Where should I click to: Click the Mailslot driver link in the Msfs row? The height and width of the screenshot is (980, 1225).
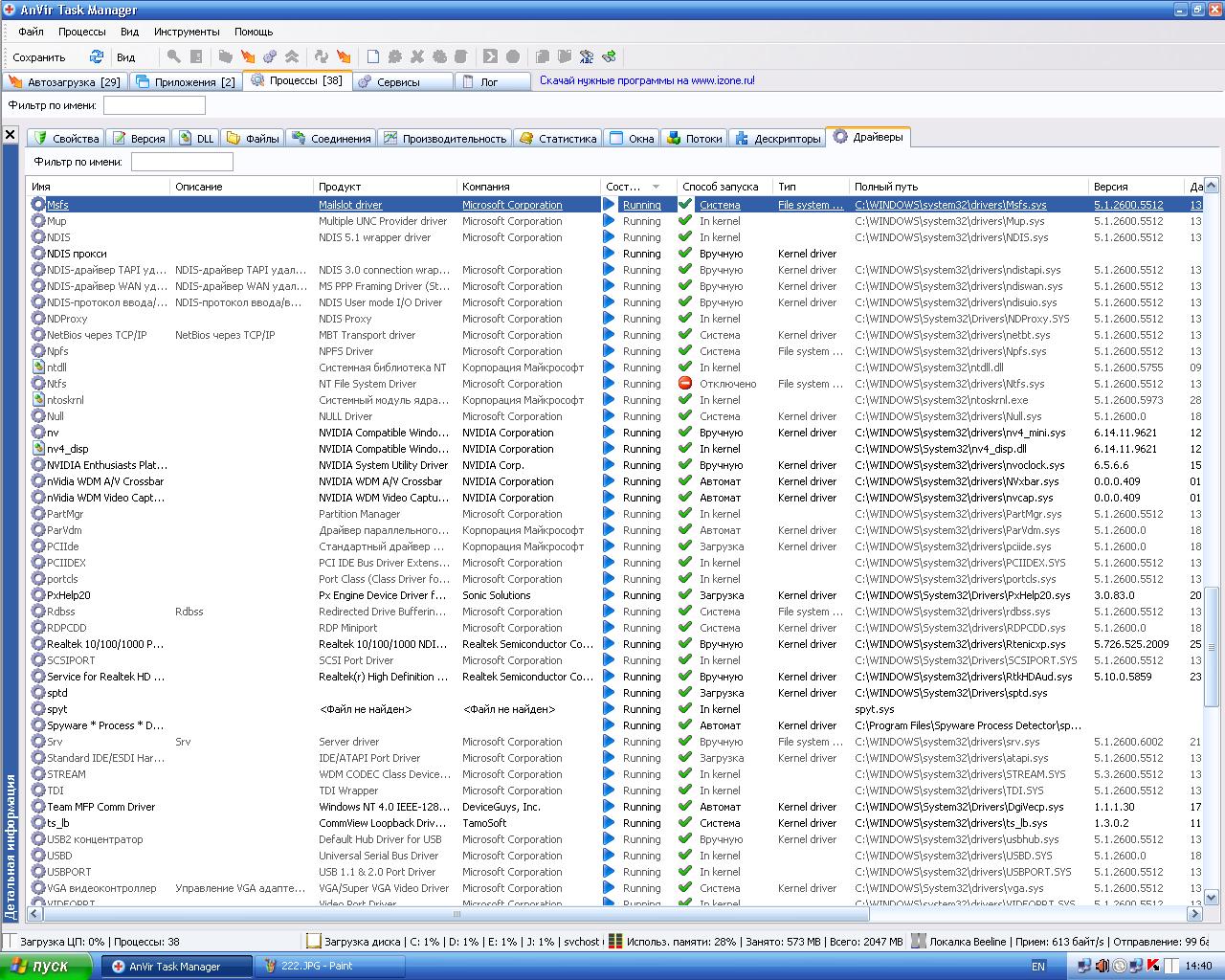coord(350,205)
